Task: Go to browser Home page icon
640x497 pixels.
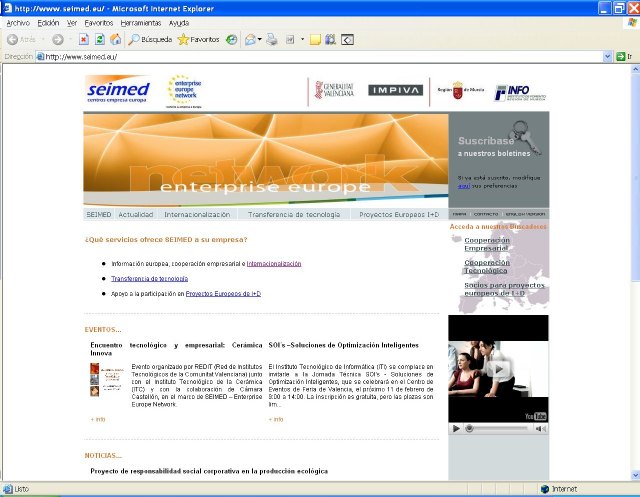Action: click(x=115, y=40)
